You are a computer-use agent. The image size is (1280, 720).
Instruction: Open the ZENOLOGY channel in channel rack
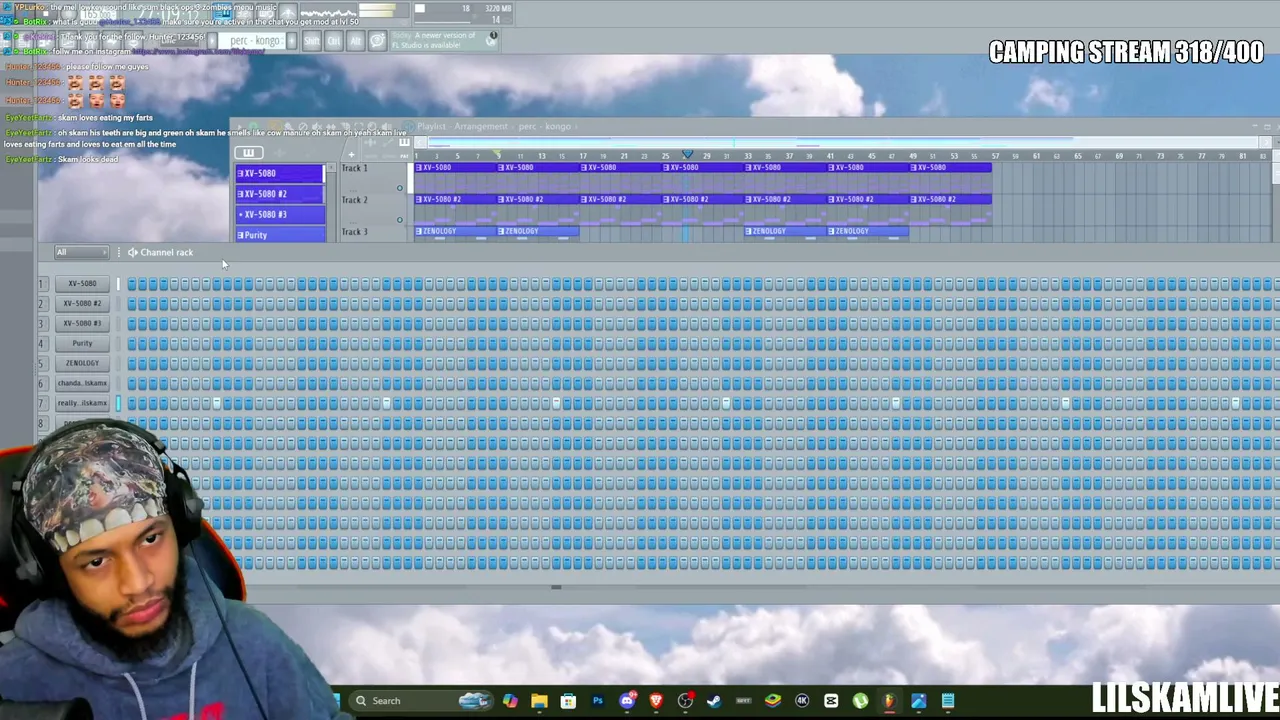click(82, 363)
